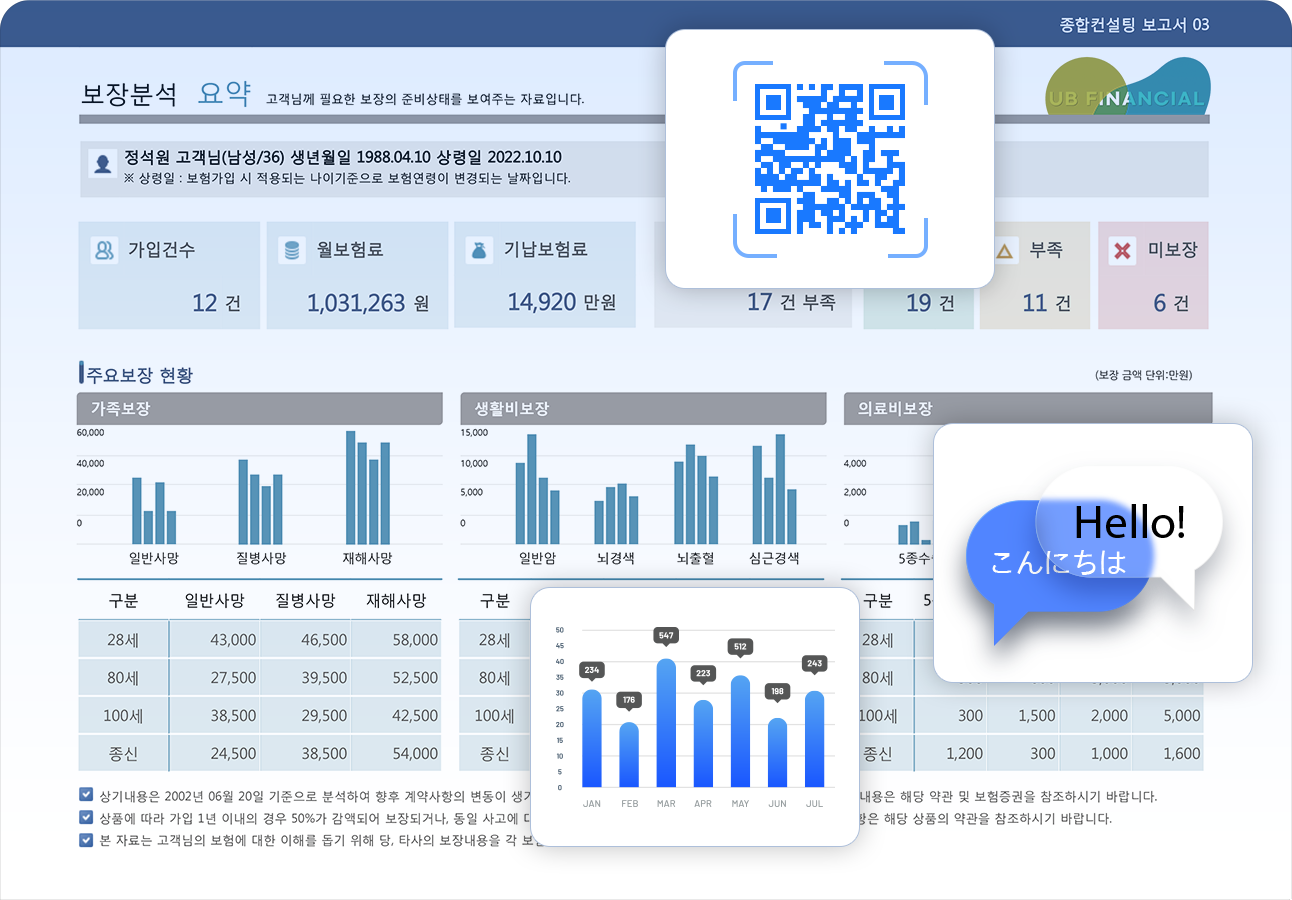The image size is (1292, 900).
Task: Click the 월보험료 coin stack icon
Action: pos(292,250)
